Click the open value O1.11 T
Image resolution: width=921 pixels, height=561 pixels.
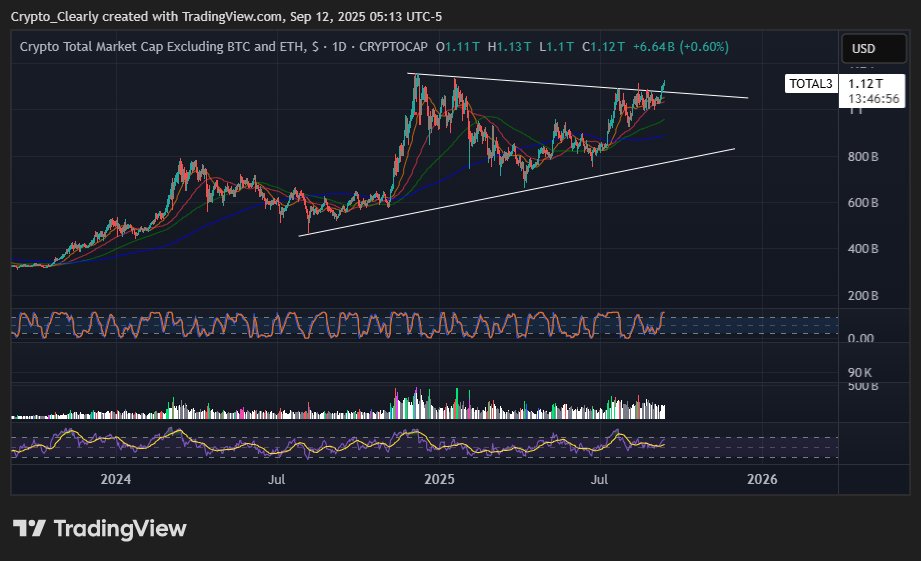click(x=458, y=46)
